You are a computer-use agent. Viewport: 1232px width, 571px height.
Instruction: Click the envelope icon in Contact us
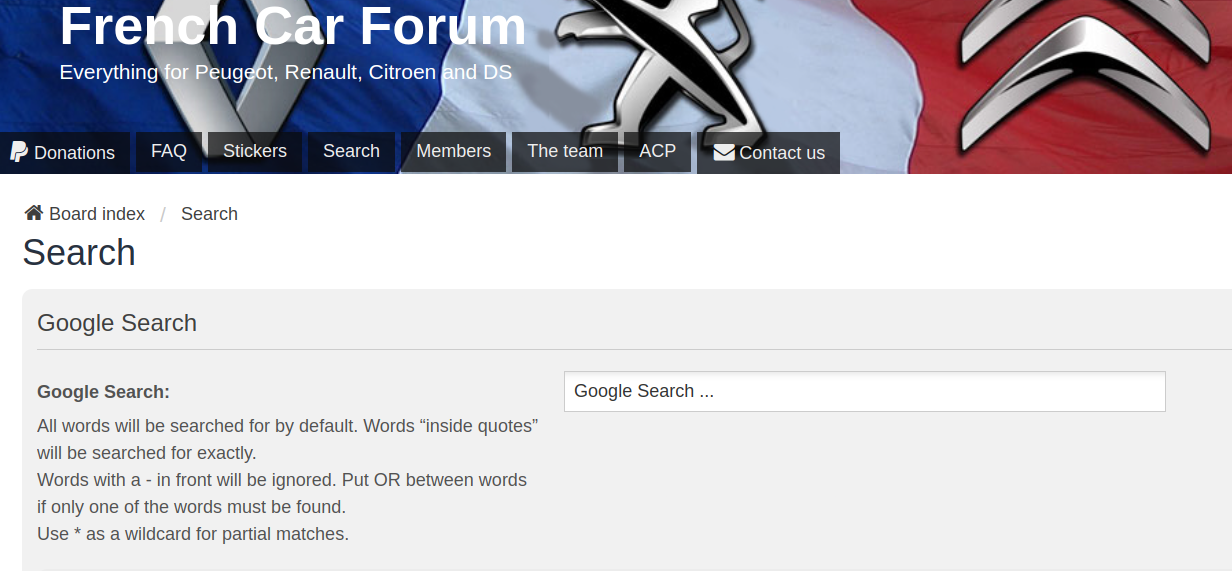pos(724,153)
